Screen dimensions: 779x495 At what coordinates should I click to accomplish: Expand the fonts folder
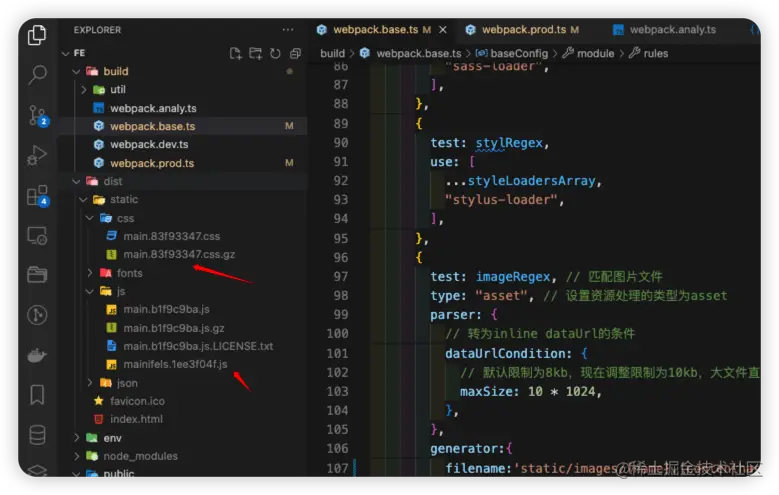tap(89, 273)
